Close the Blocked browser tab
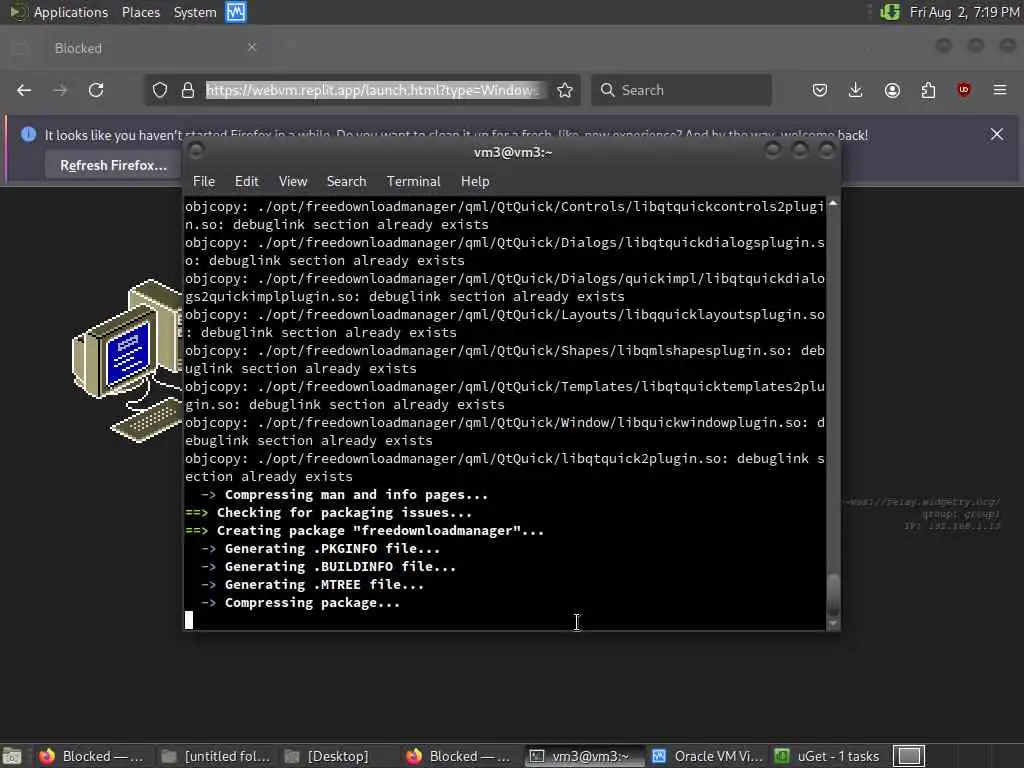The image size is (1024, 768). [251, 47]
